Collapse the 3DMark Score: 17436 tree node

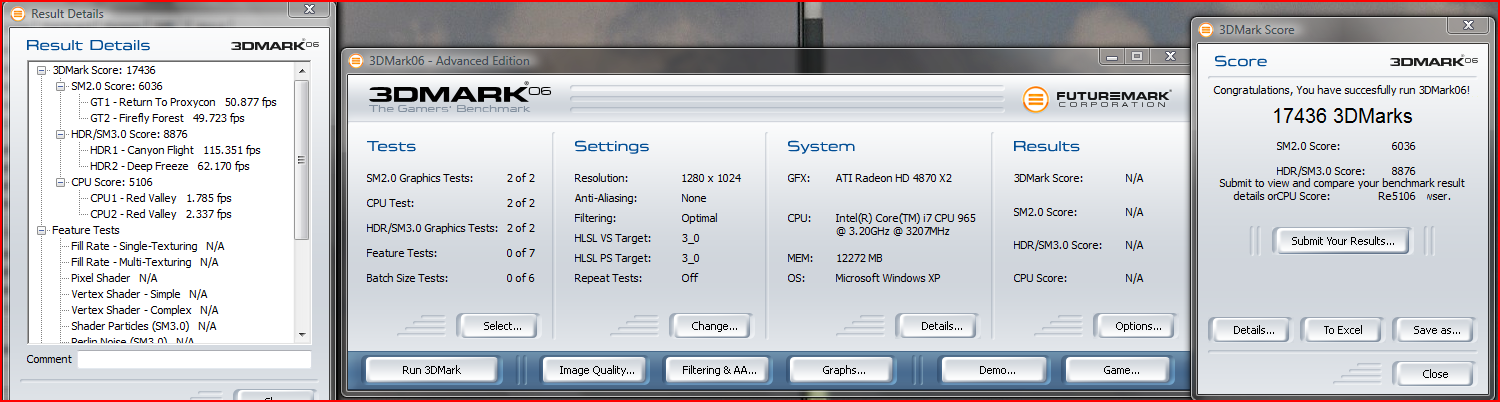[x=41, y=70]
